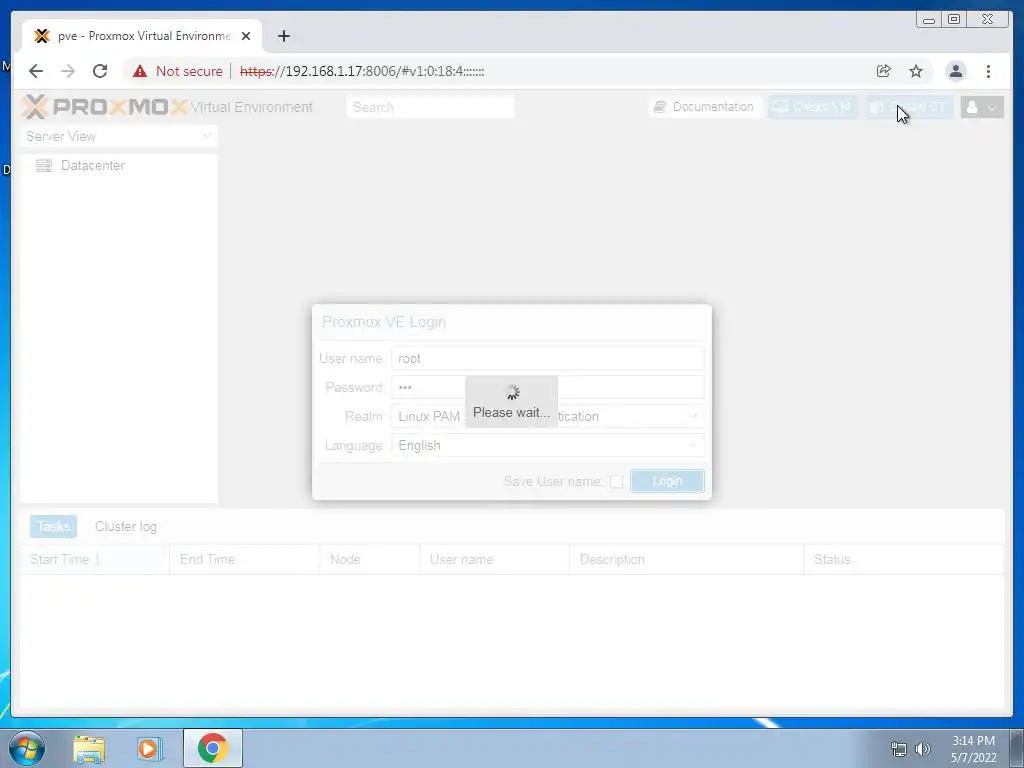
Task: Click the User name field containing root
Action: [x=547, y=359]
